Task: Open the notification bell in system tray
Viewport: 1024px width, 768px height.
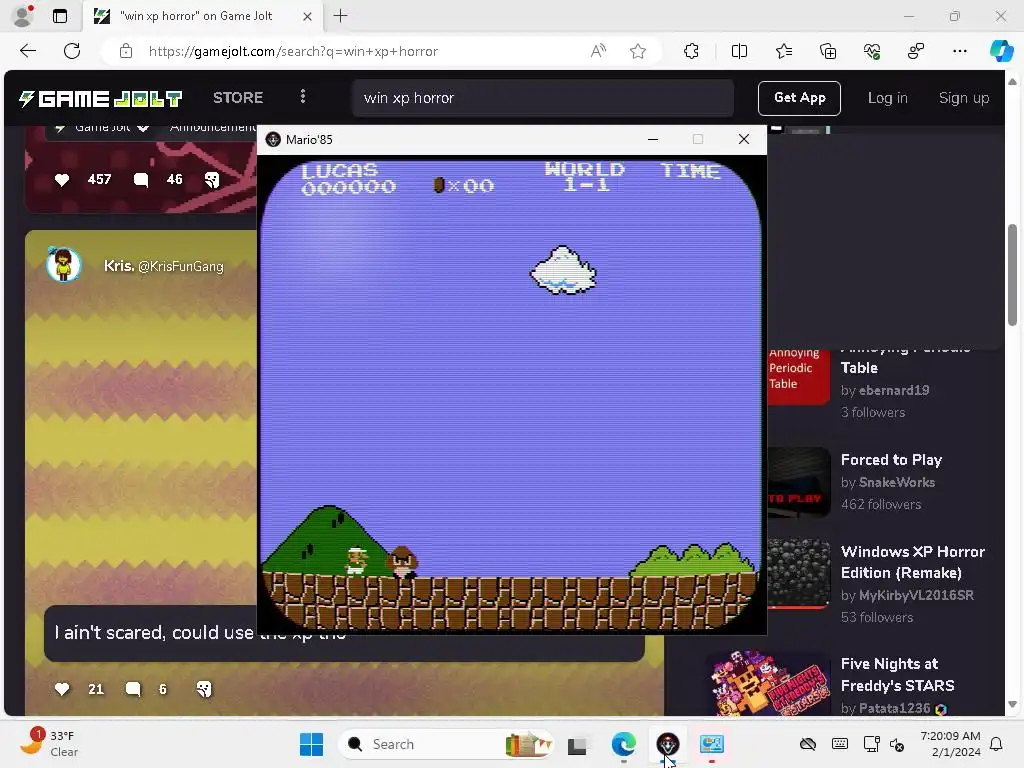Action: [x=996, y=744]
